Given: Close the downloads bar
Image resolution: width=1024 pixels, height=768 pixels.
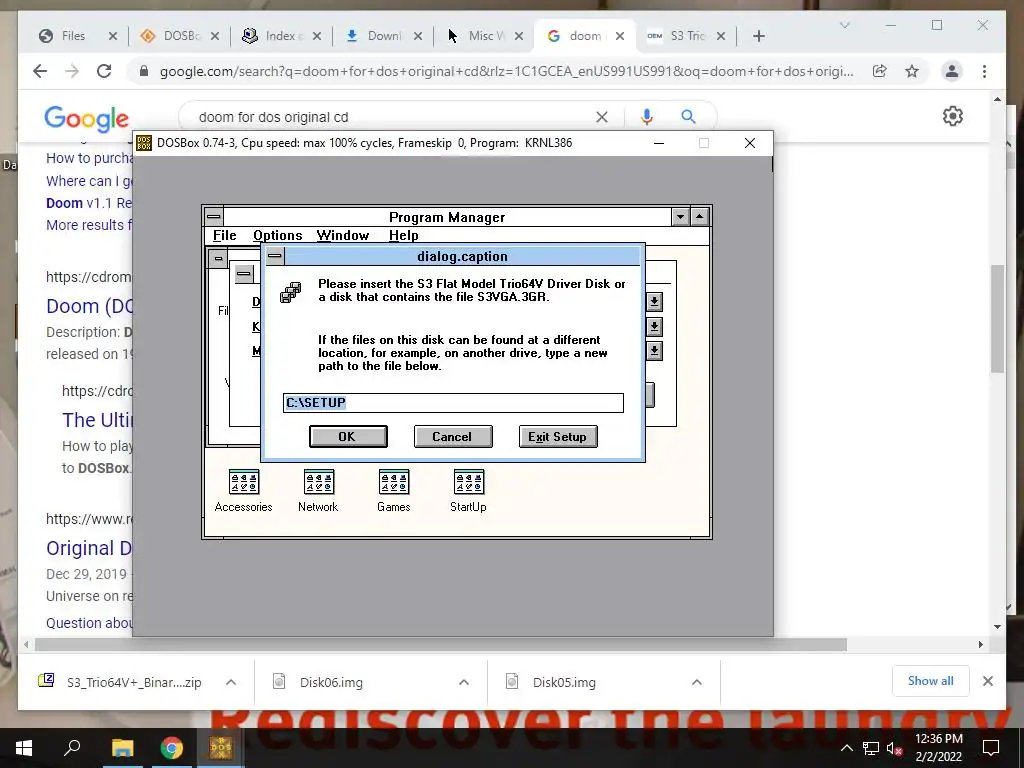Looking at the screenshot, I should pyautogui.click(x=987, y=681).
